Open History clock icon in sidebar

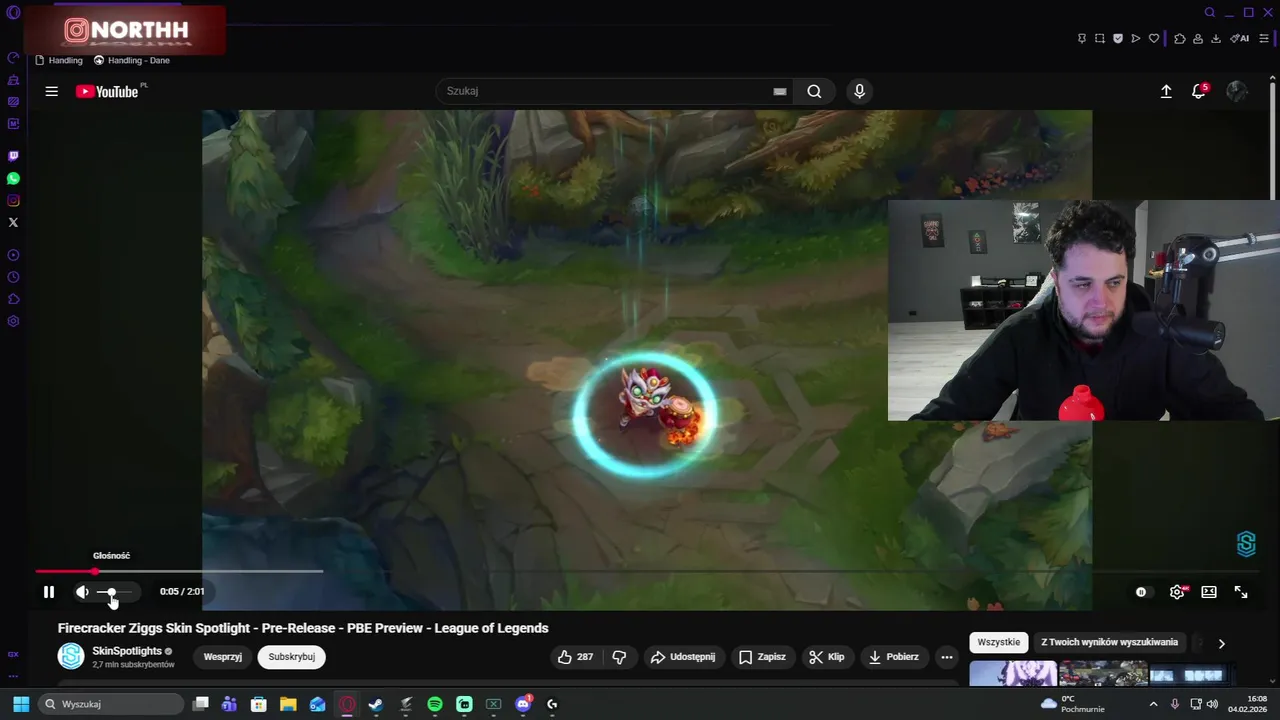click(x=13, y=277)
